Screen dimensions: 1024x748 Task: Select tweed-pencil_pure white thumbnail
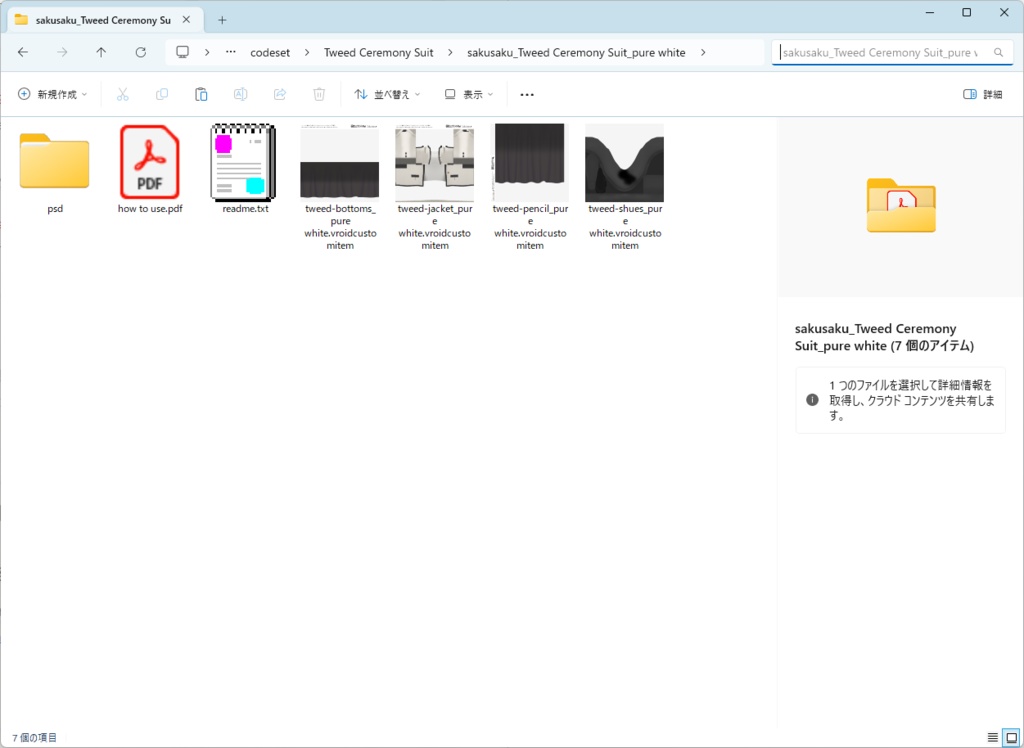pyautogui.click(x=530, y=162)
